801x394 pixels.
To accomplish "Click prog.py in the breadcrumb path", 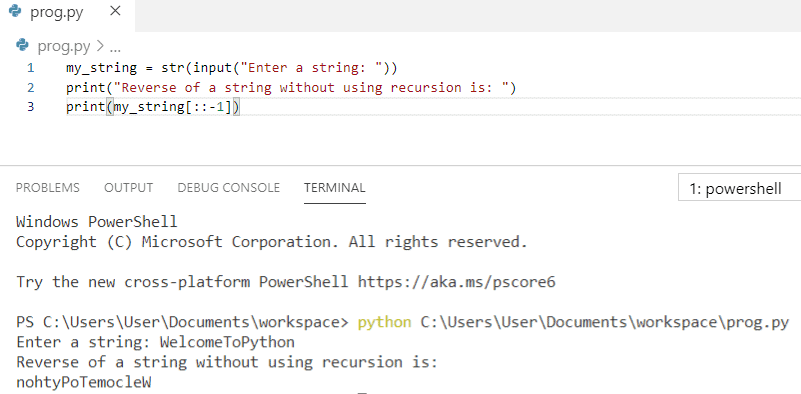I will (x=64, y=47).
